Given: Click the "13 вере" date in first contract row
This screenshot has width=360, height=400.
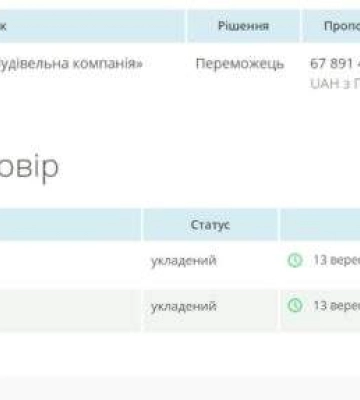Looking at the screenshot, I should (x=336, y=260).
